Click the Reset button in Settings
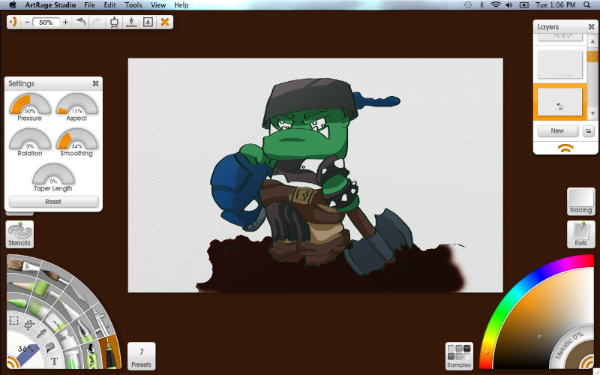600x375 pixels. tap(53, 202)
